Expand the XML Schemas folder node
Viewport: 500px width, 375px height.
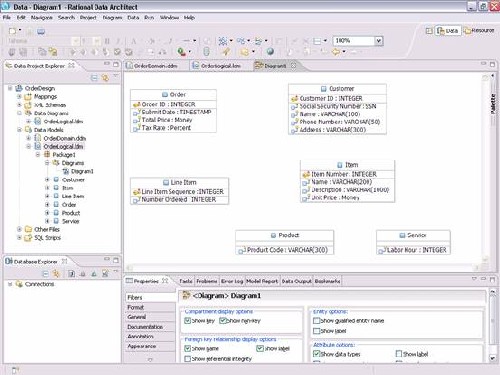tap(19, 105)
